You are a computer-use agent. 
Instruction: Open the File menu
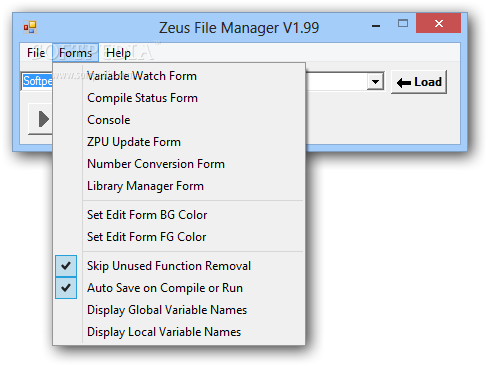pos(36,53)
